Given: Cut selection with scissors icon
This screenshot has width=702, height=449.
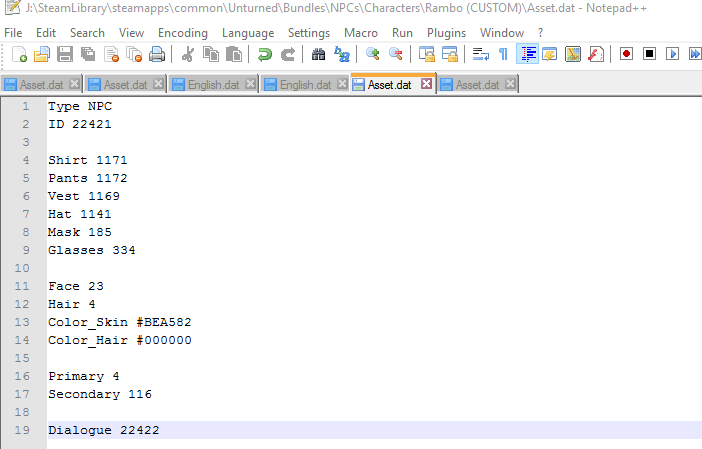Looking at the screenshot, I should 188,54.
